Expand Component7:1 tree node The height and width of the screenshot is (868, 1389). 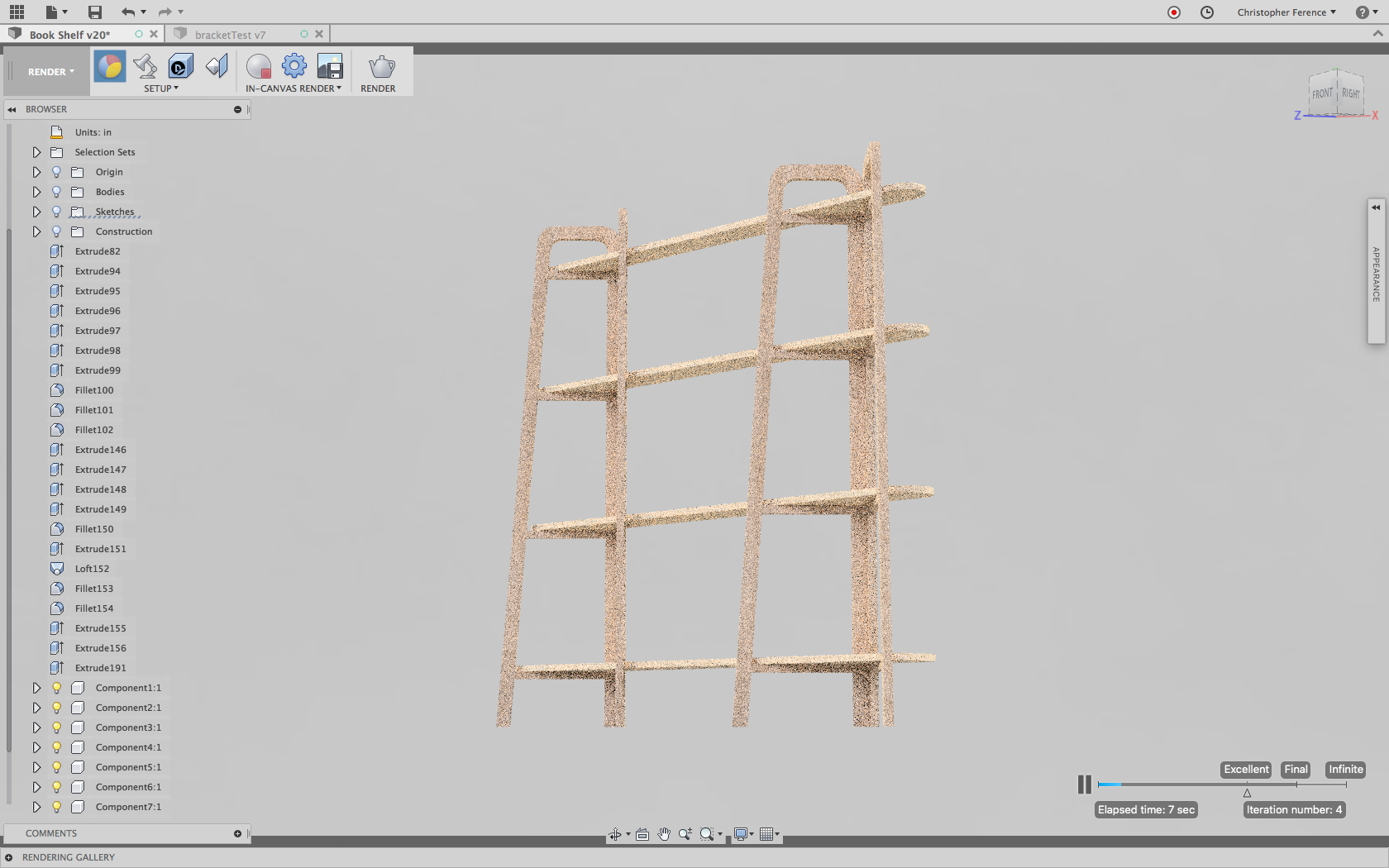point(36,807)
